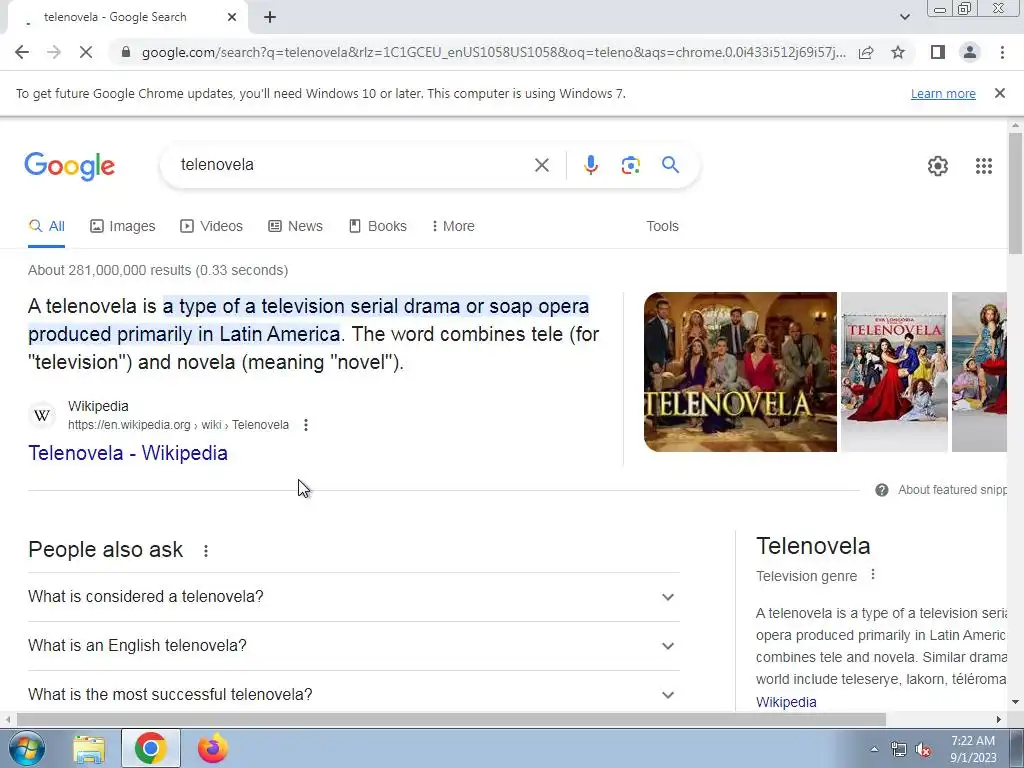Open the Chrome profile avatar
The width and height of the screenshot is (1024, 768).
coord(970,52)
